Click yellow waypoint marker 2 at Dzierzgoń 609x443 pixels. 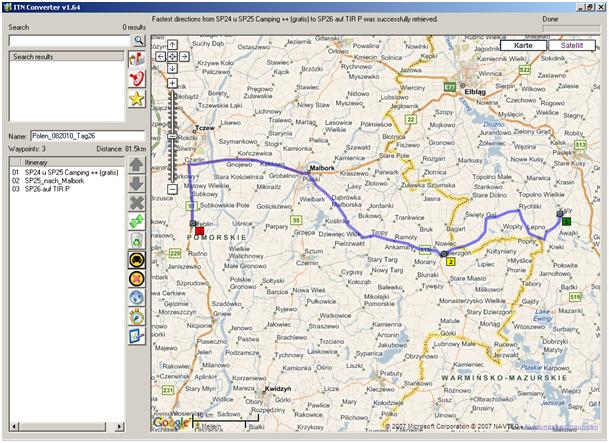coord(451,262)
